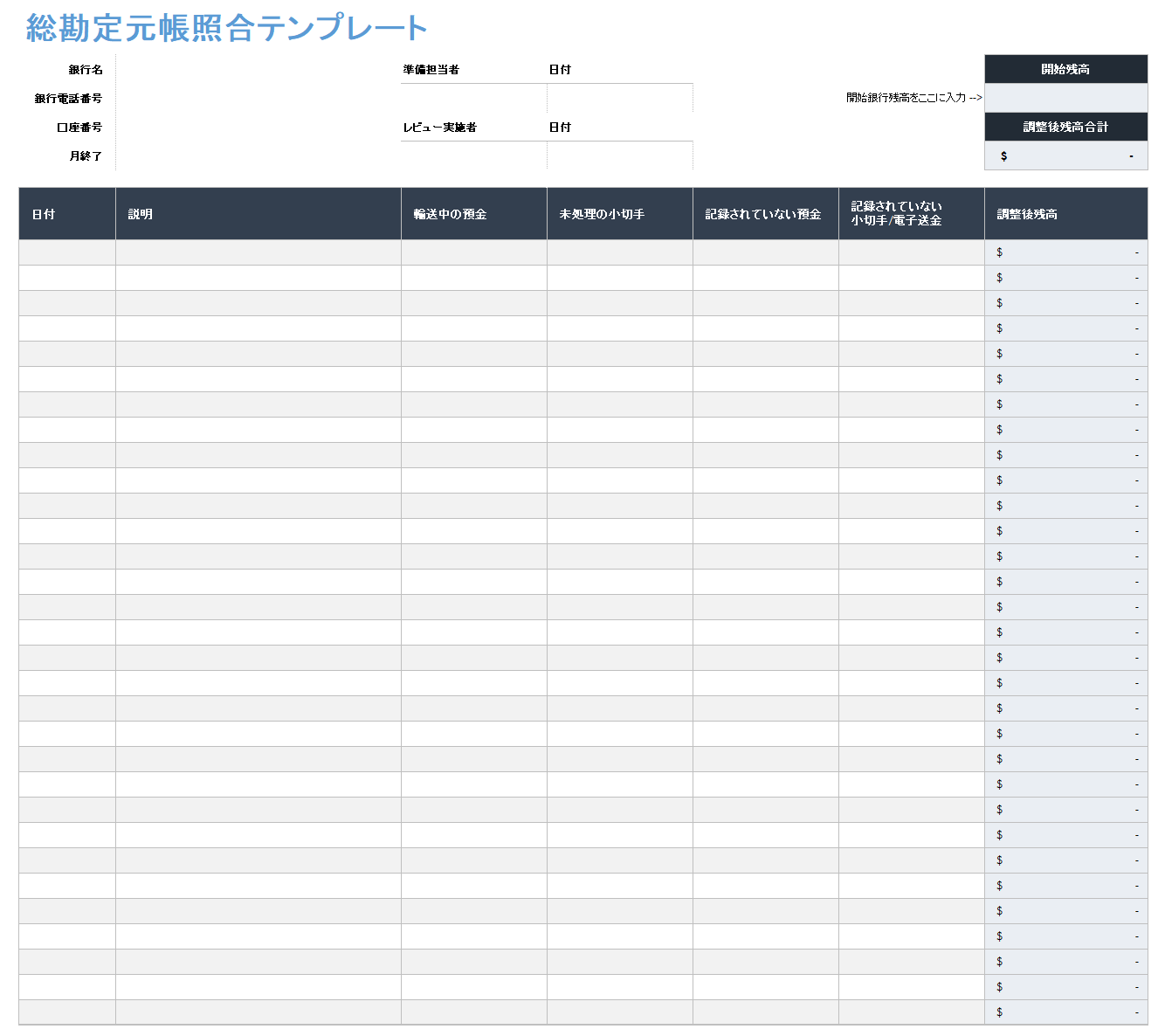Screen dimensions: 1165x1036
Task: Click the input cell beside 口座番号
Action: pos(258,128)
